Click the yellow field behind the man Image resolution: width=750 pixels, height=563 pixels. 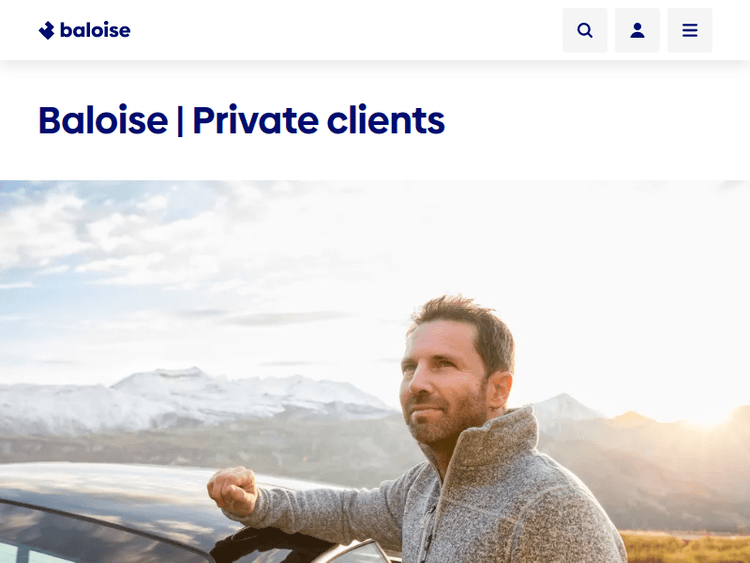686,548
